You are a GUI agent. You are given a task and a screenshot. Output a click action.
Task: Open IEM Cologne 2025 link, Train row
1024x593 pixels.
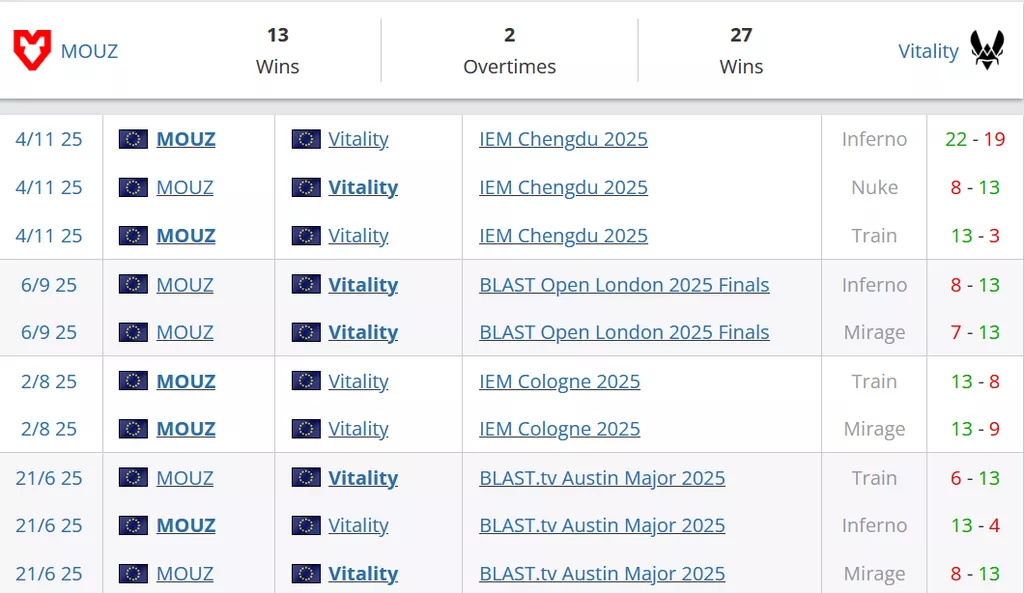pyautogui.click(x=559, y=381)
